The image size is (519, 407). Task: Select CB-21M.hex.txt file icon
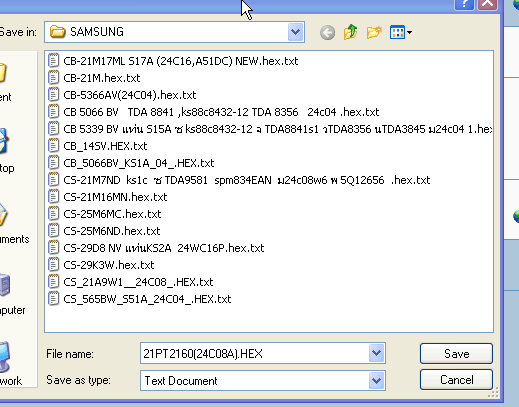(53, 78)
